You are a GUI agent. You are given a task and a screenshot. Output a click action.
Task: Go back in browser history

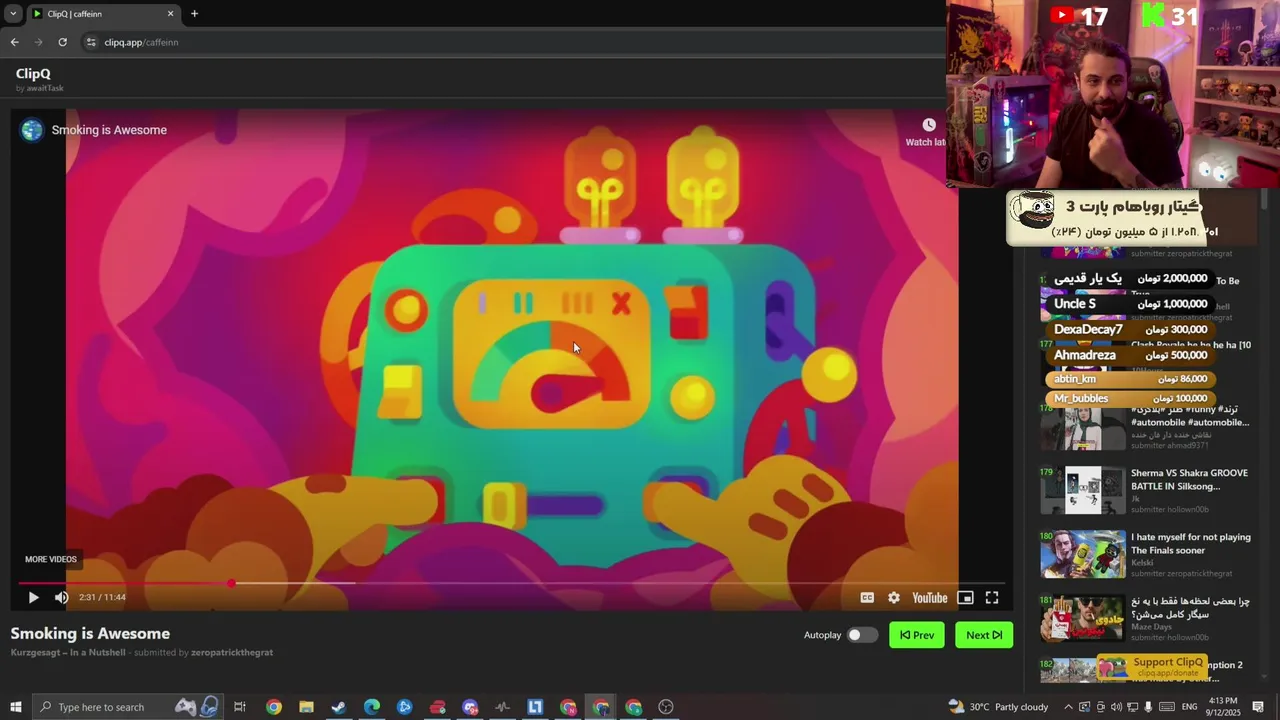(14, 42)
